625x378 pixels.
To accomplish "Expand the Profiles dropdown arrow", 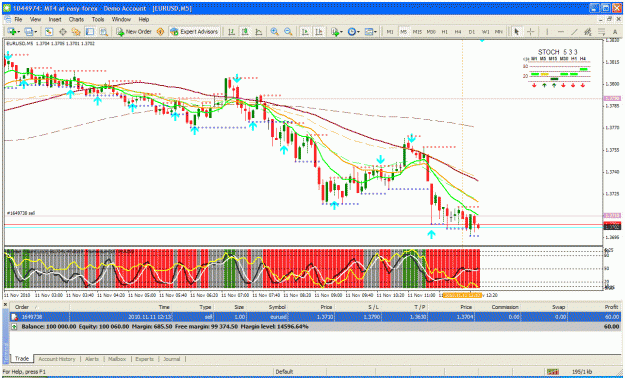I will [x=36, y=32].
